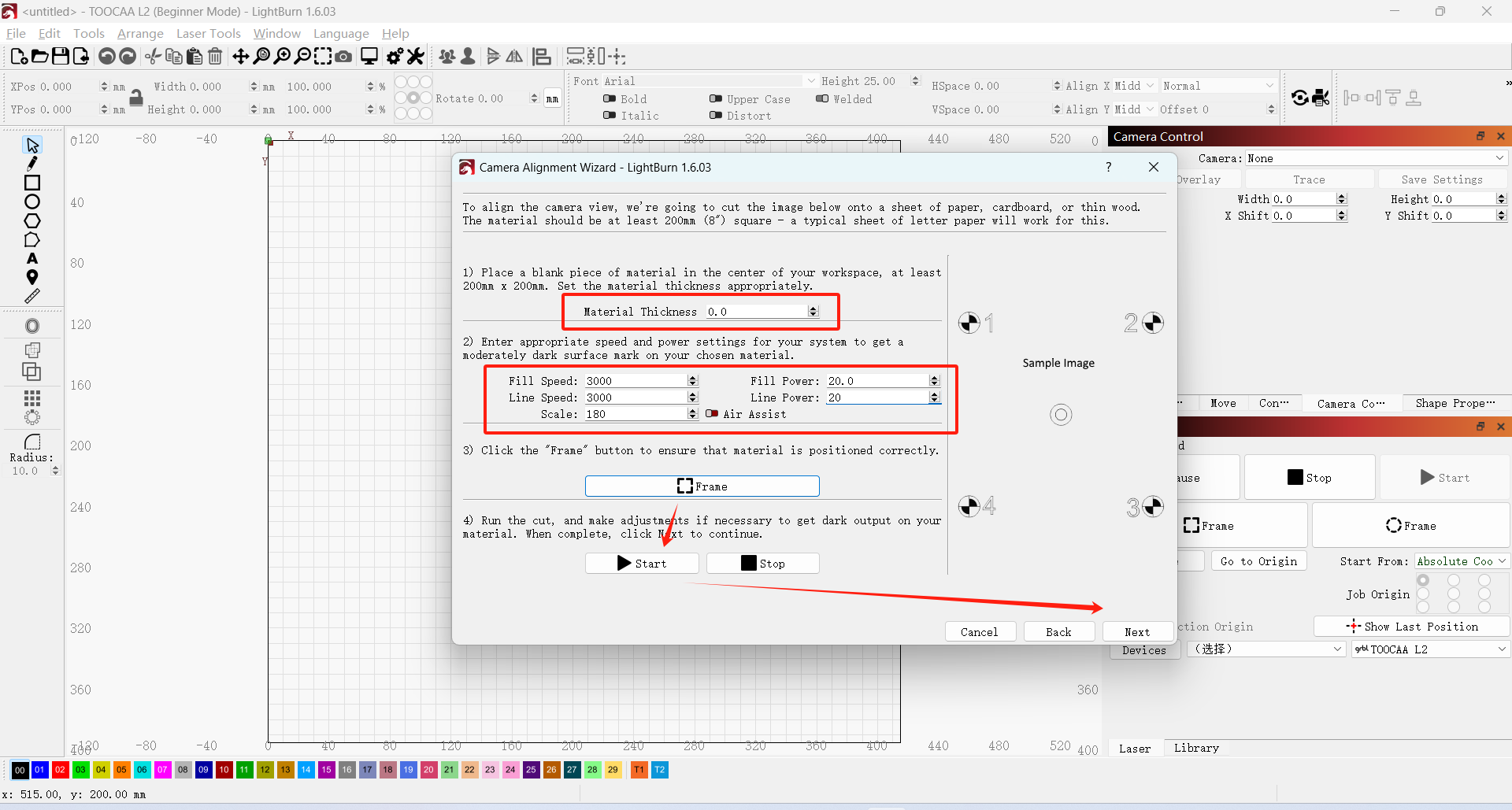Select the Draw Lines pencil tool
The image size is (1512, 810).
pyautogui.click(x=32, y=164)
